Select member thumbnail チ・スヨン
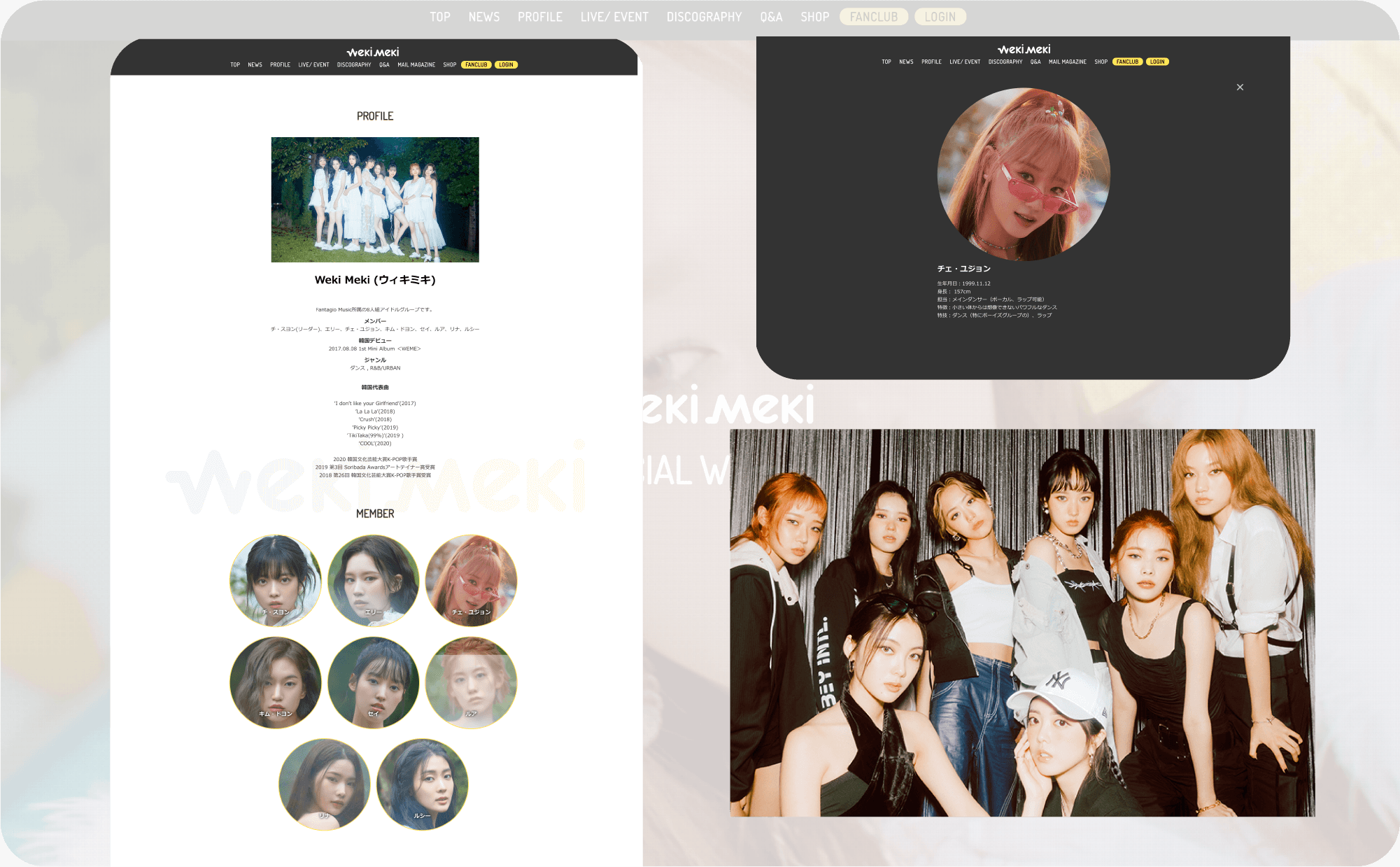The width and height of the screenshot is (1400, 867). click(276, 580)
